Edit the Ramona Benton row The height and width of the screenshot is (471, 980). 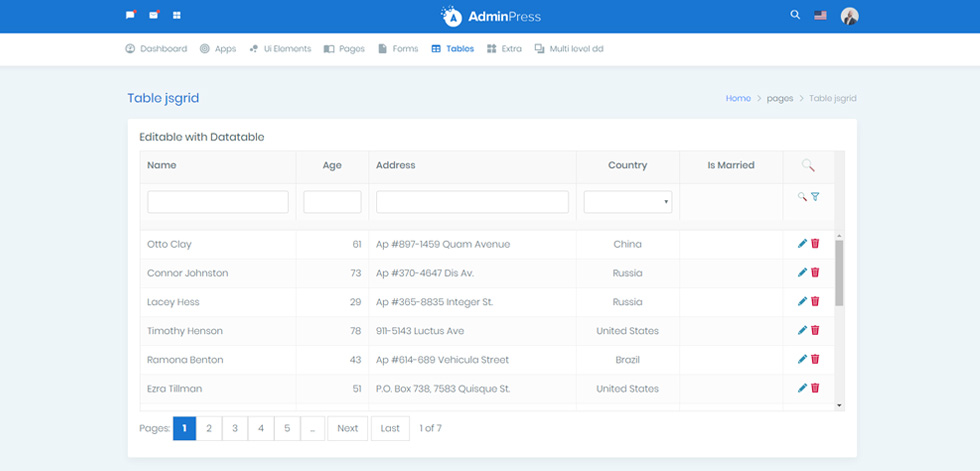(x=802, y=359)
